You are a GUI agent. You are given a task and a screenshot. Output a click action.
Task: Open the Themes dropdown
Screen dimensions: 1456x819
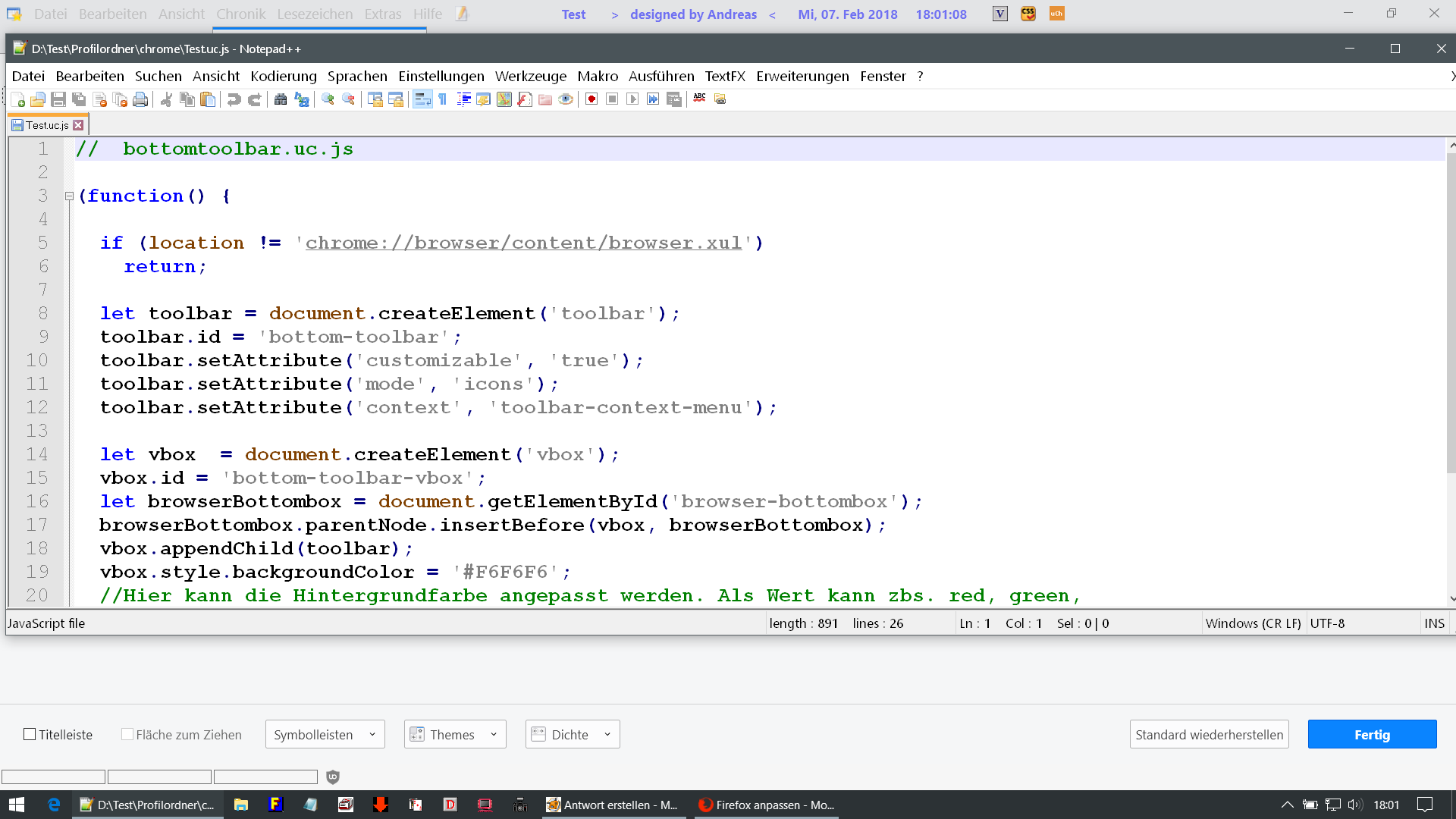pos(454,734)
